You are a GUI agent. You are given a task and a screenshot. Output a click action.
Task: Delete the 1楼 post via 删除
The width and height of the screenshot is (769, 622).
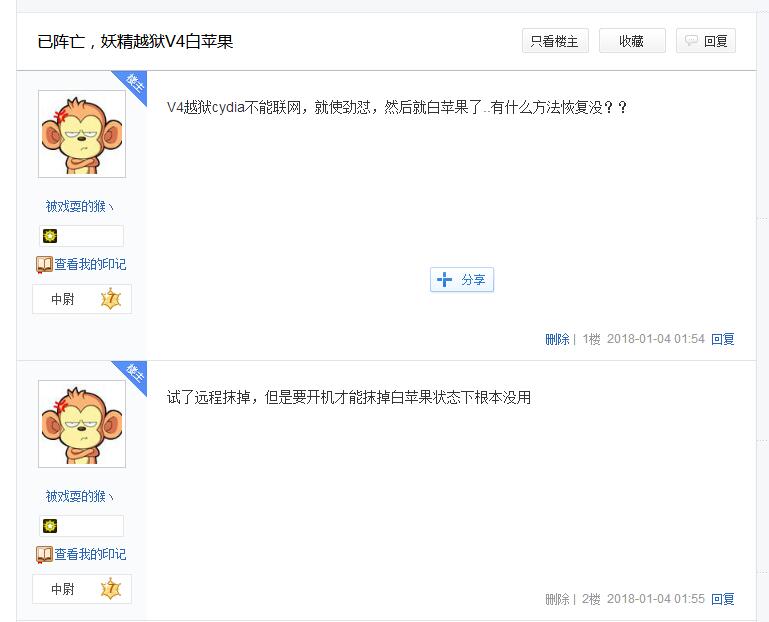[x=557, y=339]
